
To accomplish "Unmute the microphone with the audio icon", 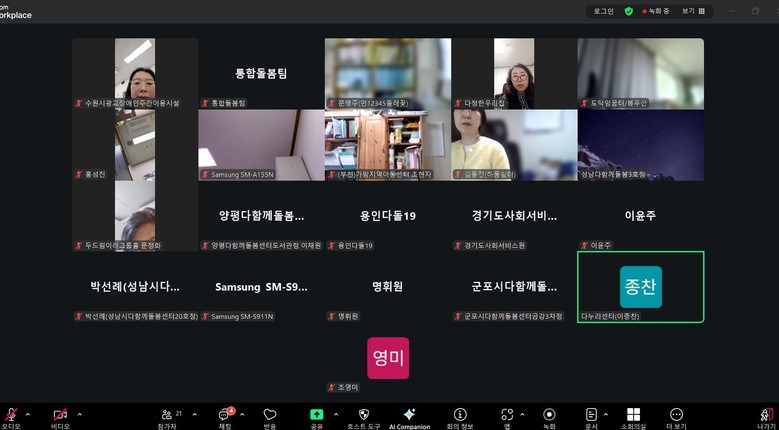I will coord(12,415).
